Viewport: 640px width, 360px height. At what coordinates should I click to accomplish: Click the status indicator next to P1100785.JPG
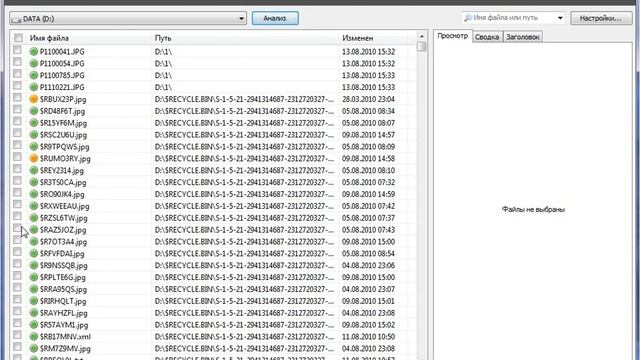[34, 75]
